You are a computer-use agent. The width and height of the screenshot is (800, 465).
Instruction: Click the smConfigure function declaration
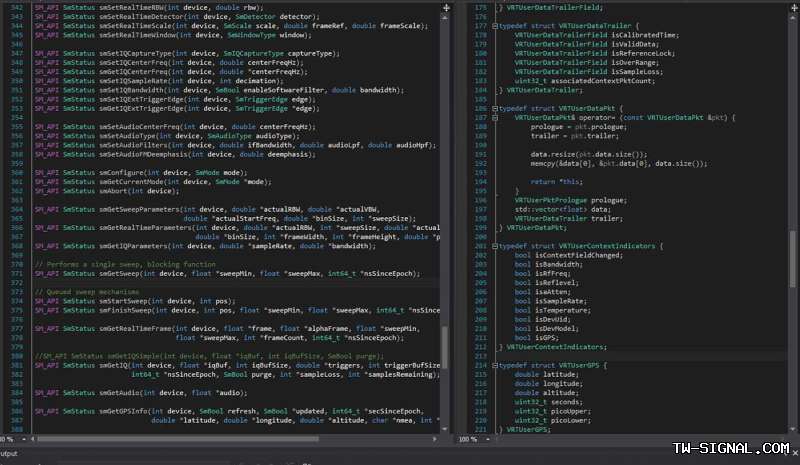click(x=122, y=172)
